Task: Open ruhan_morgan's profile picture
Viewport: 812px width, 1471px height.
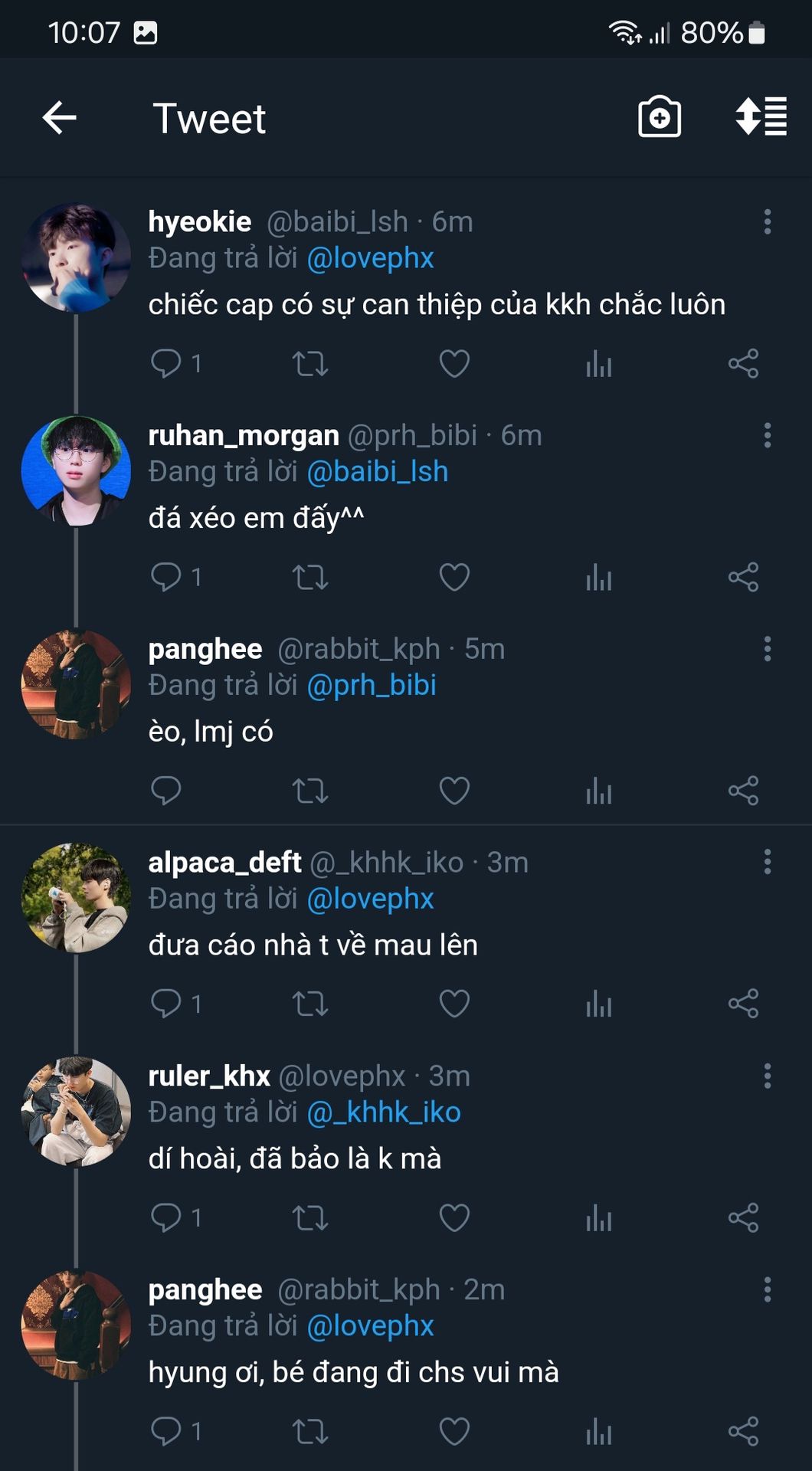Action: coord(76,470)
